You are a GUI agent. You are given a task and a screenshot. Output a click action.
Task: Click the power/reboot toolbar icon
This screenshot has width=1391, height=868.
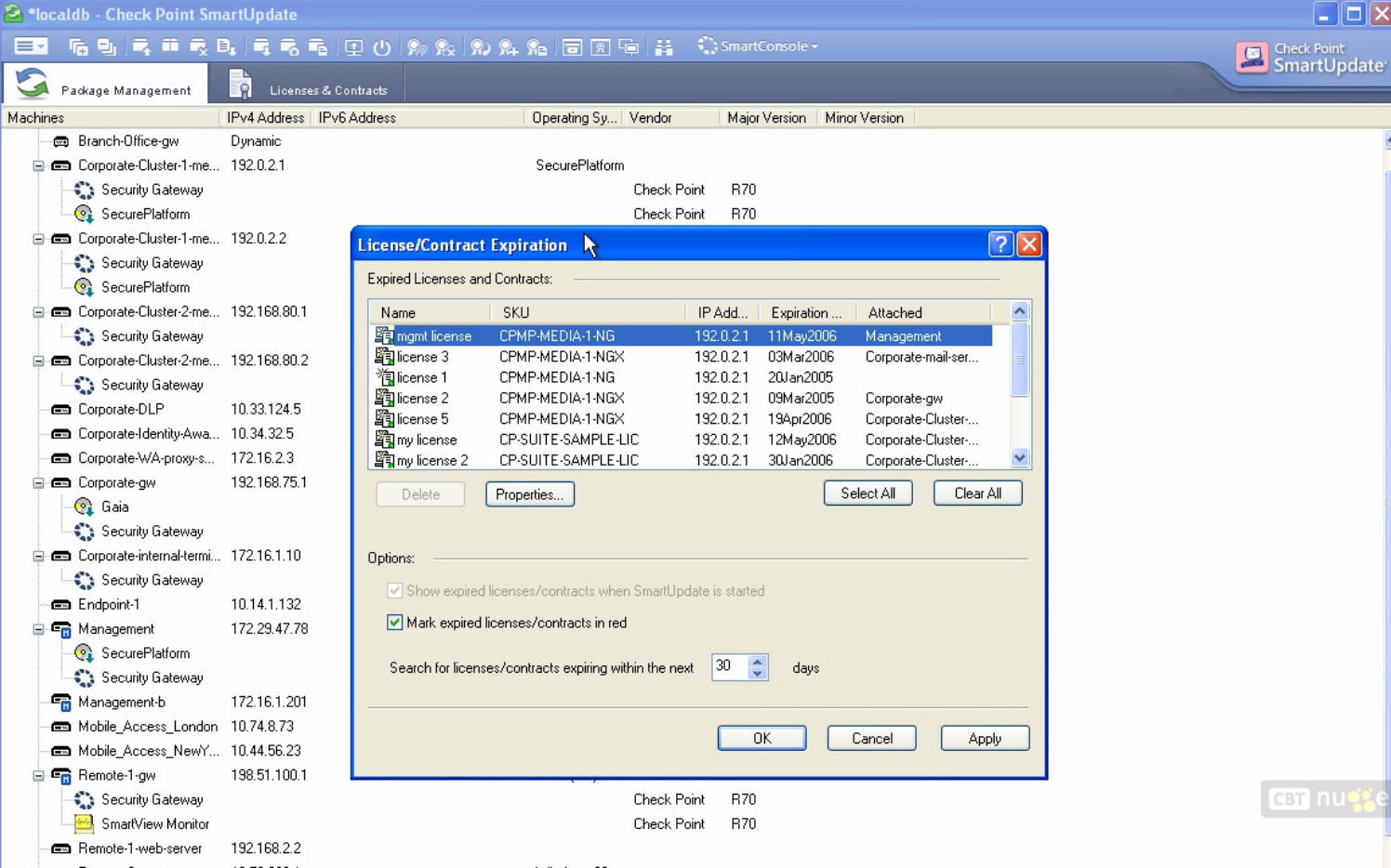[x=382, y=46]
